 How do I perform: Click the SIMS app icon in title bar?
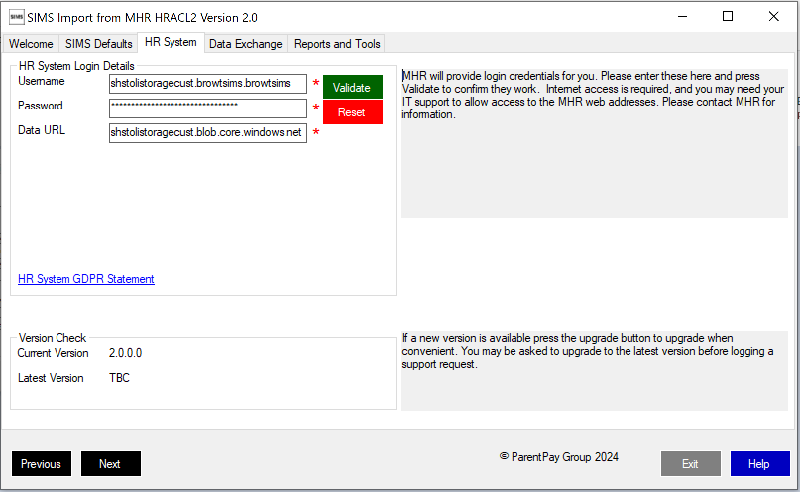(16, 17)
